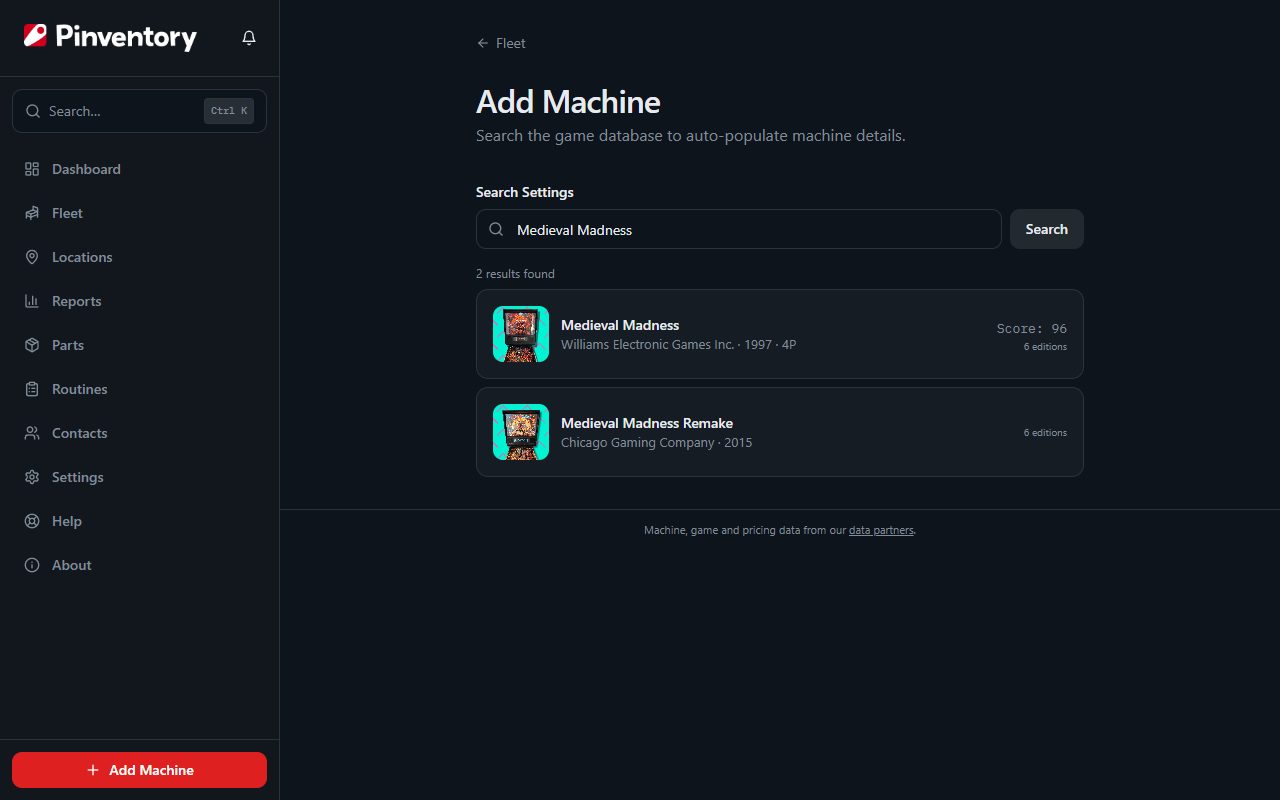This screenshot has height=800, width=1280.
Task: Click the red Add Machine button
Action: 139,770
